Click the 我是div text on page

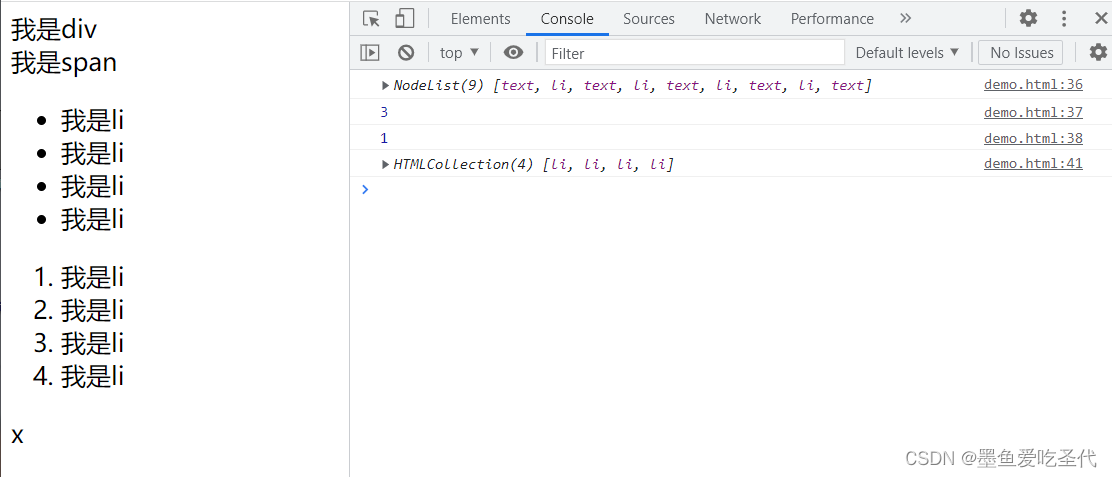pyautogui.click(x=54, y=30)
